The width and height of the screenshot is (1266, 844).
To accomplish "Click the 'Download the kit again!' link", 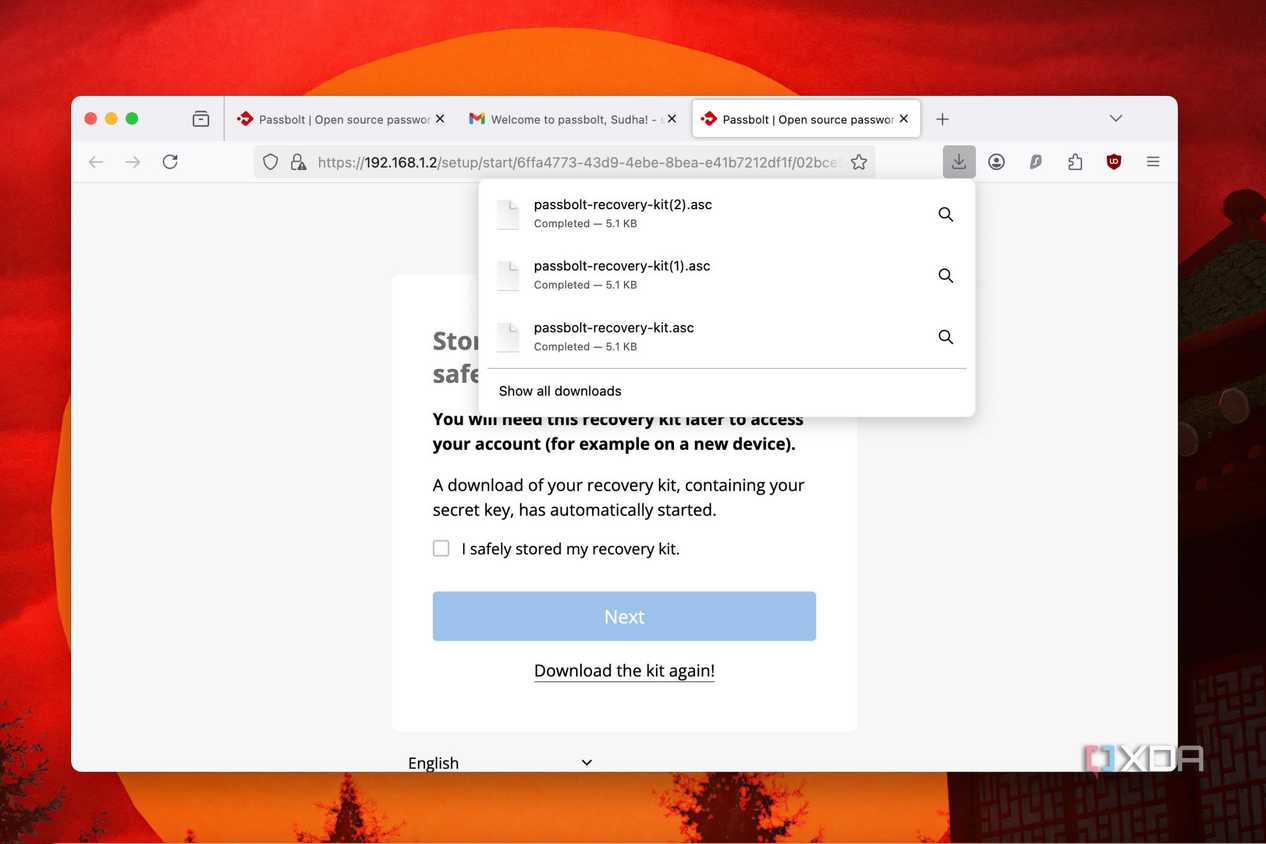I will point(624,671).
